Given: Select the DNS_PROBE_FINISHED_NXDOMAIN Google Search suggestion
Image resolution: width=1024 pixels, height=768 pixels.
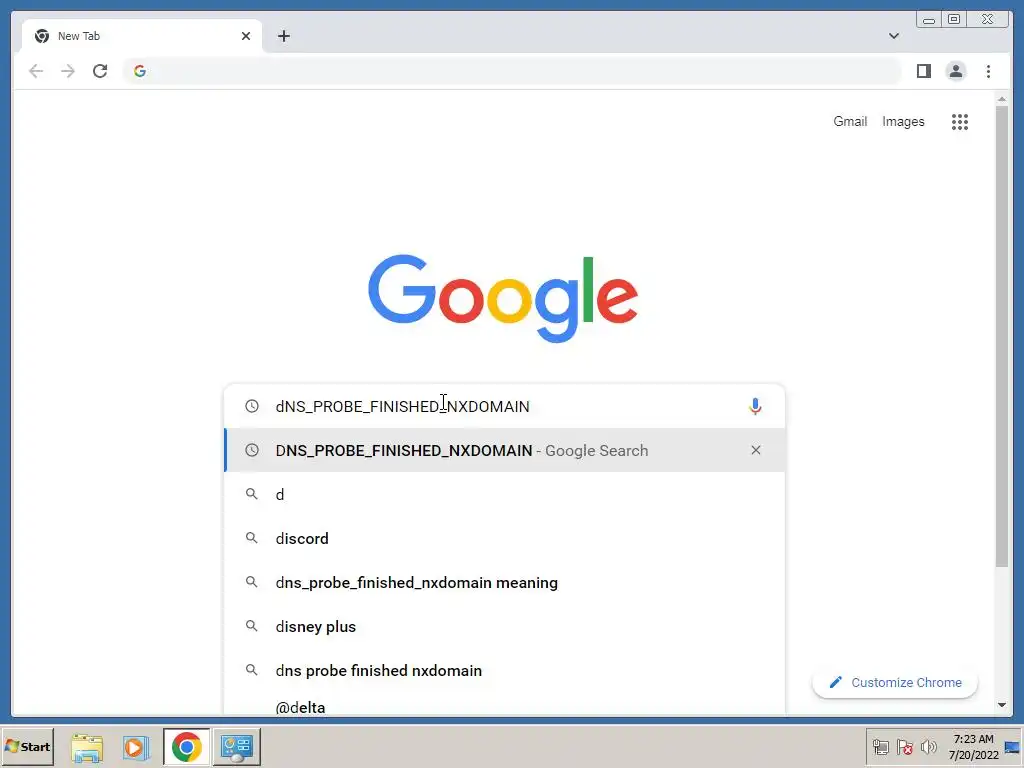Looking at the screenshot, I should (x=504, y=450).
